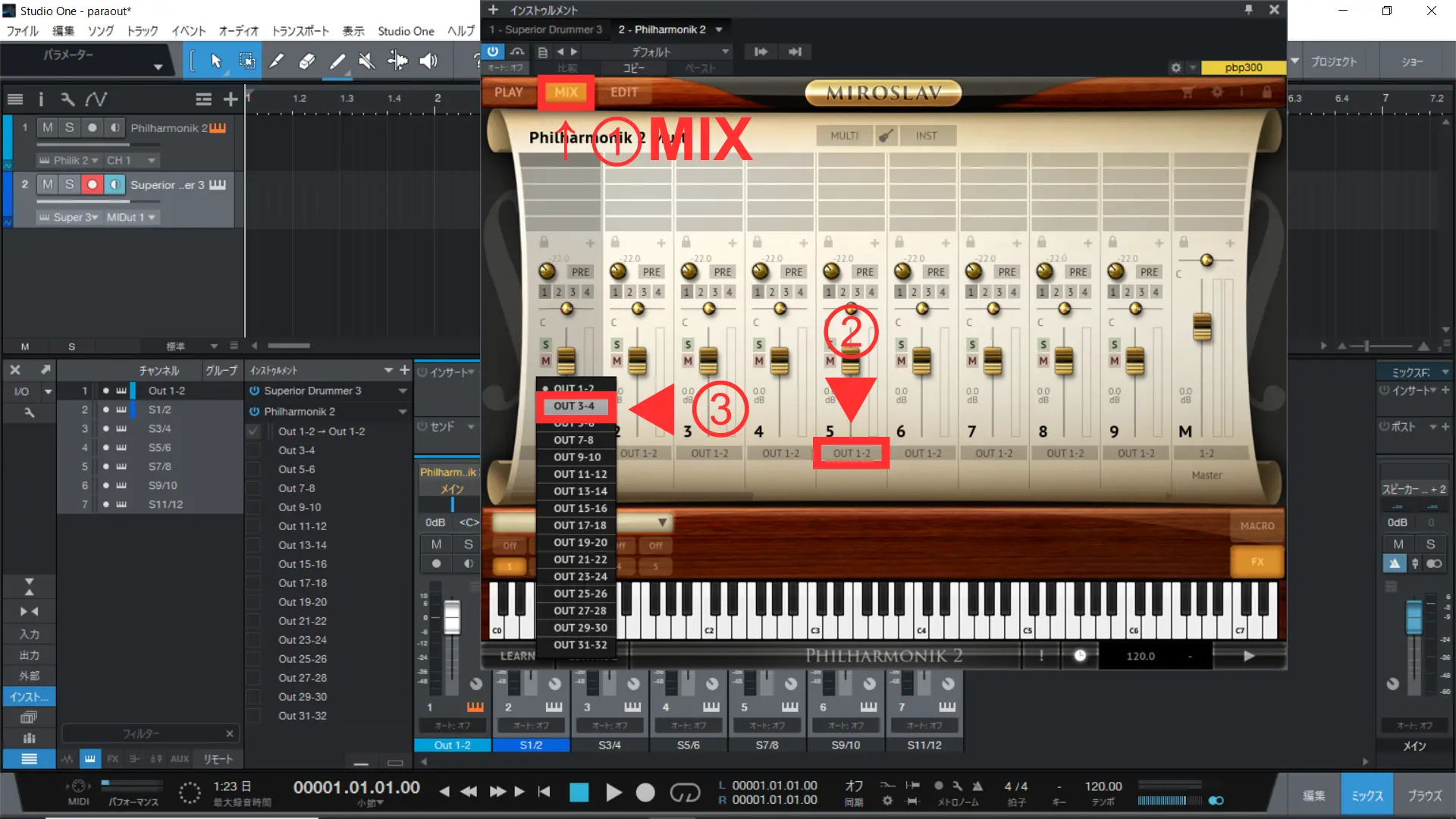Image resolution: width=1456 pixels, height=819 pixels.
Task: Expand Philharmonik 2 instrument list entry
Action: (x=403, y=412)
